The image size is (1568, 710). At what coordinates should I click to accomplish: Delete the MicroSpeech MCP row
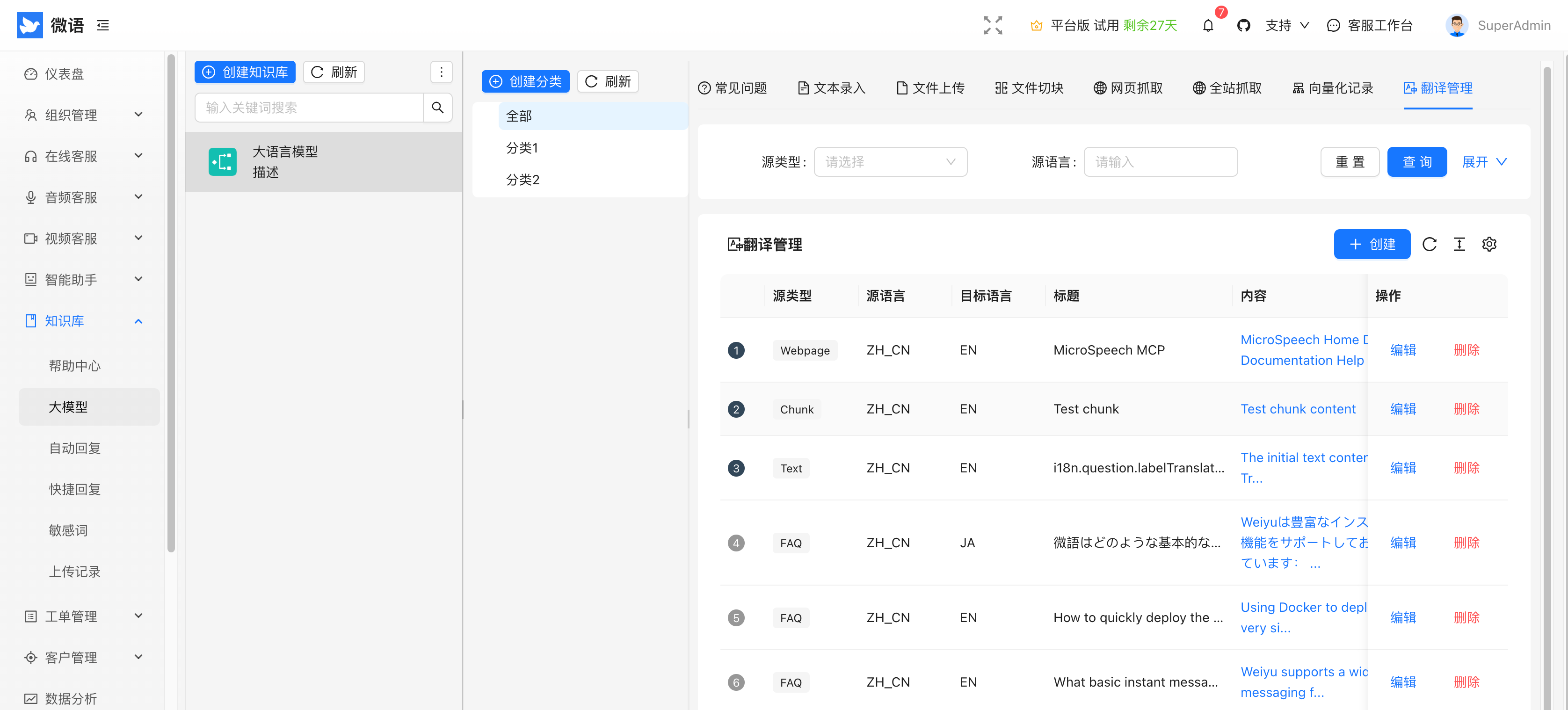click(1466, 350)
